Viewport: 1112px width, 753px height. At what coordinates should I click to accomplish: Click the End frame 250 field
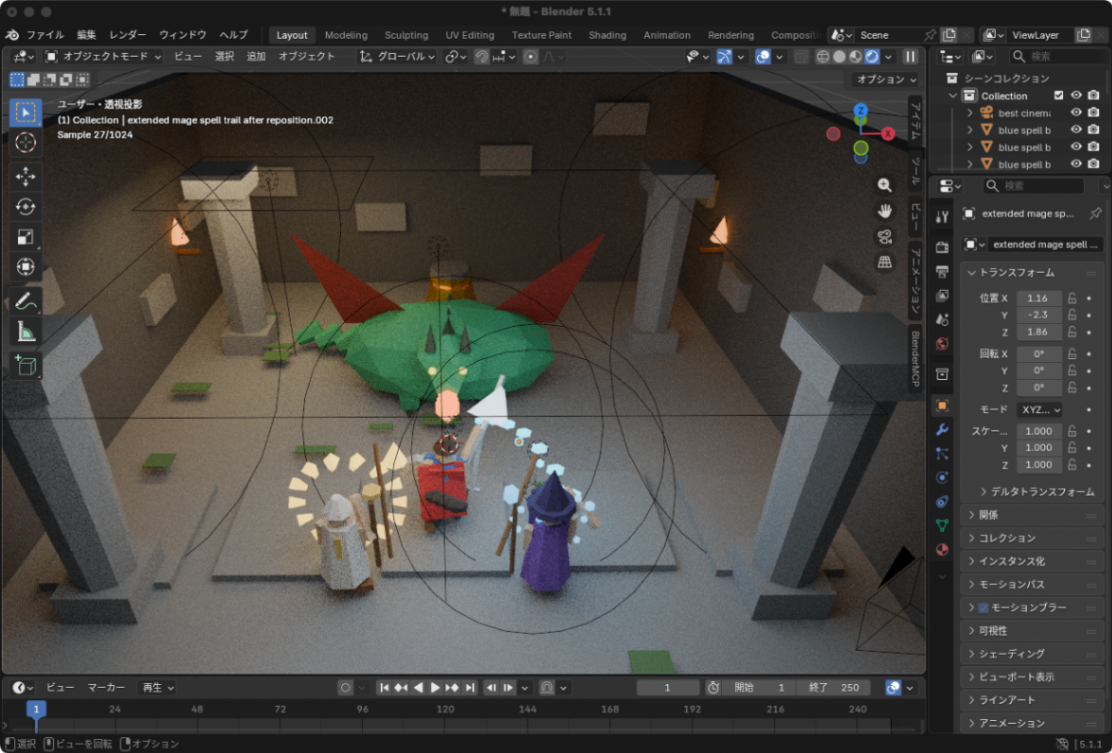coord(833,688)
